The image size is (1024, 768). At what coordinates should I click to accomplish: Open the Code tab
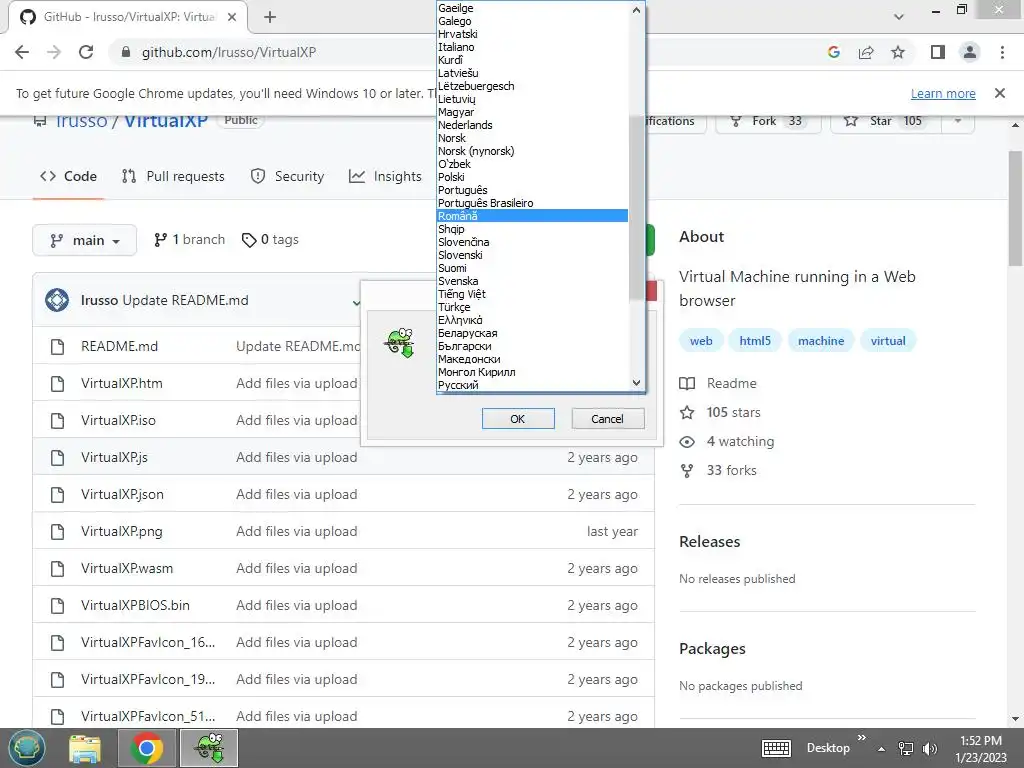69,176
